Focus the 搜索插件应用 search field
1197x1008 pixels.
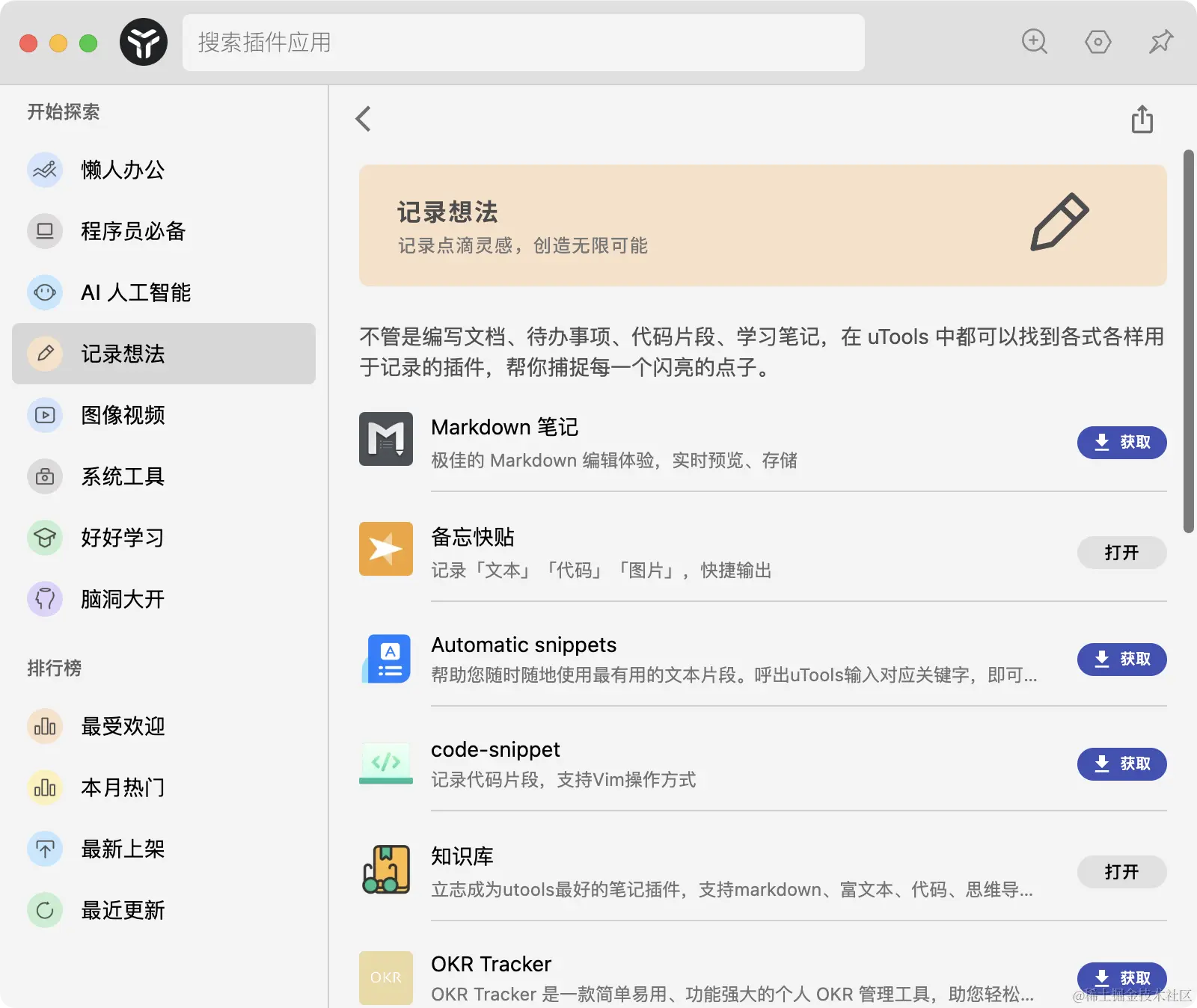pyautogui.click(x=524, y=43)
